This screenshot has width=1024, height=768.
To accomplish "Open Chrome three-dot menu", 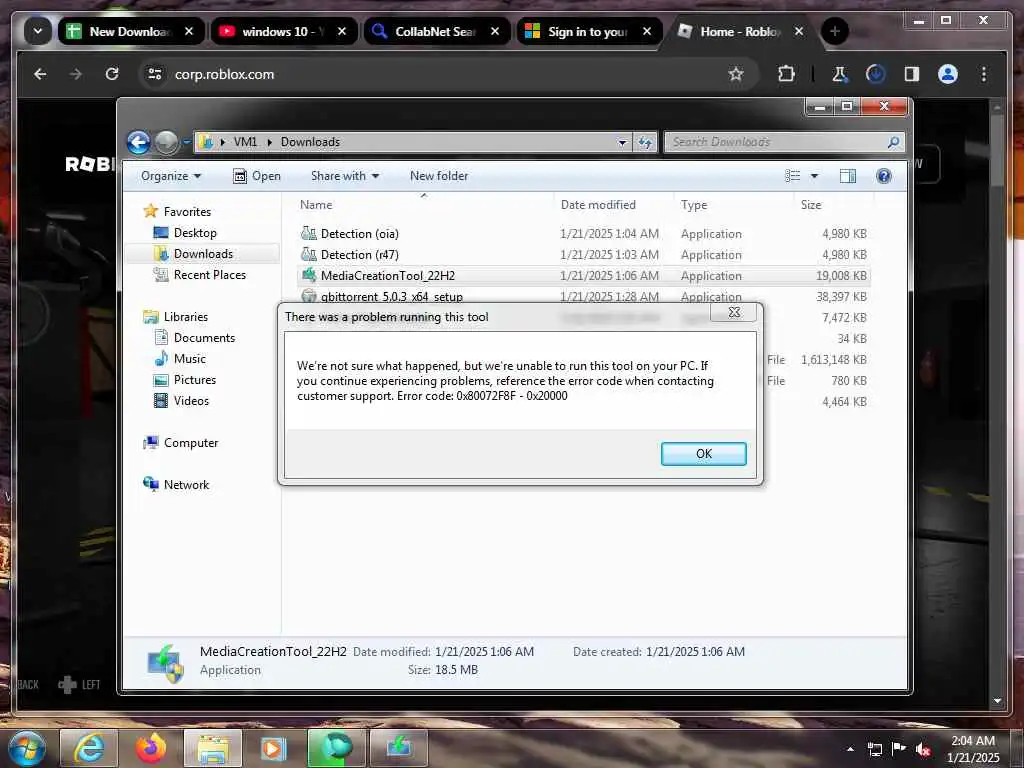I will pos(984,74).
